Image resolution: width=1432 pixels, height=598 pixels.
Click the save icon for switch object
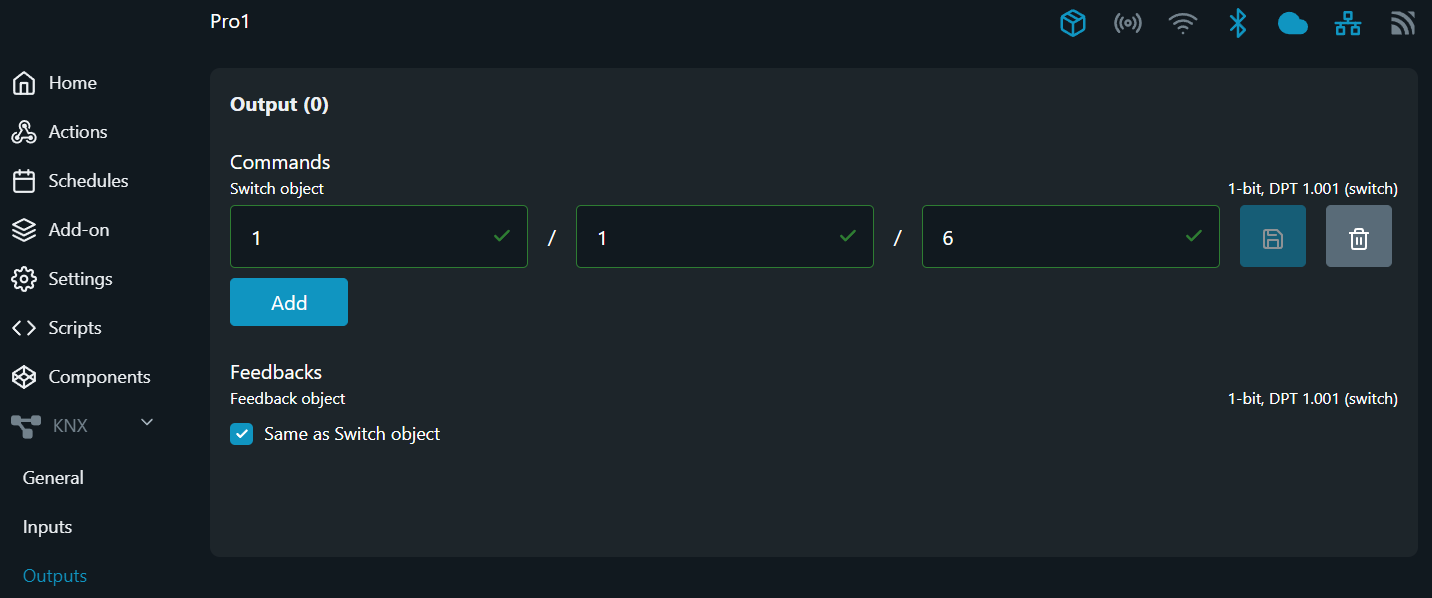[x=1273, y=237]
